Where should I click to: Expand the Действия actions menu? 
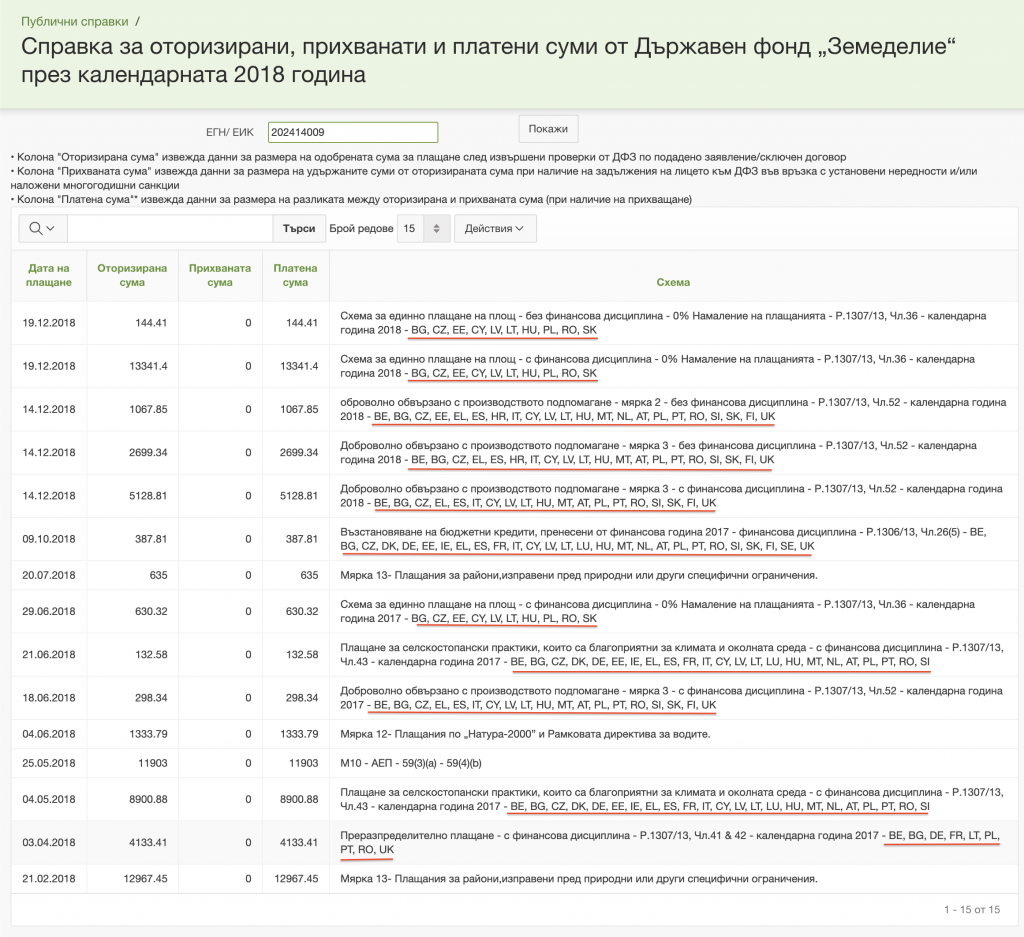coord(495,228)
